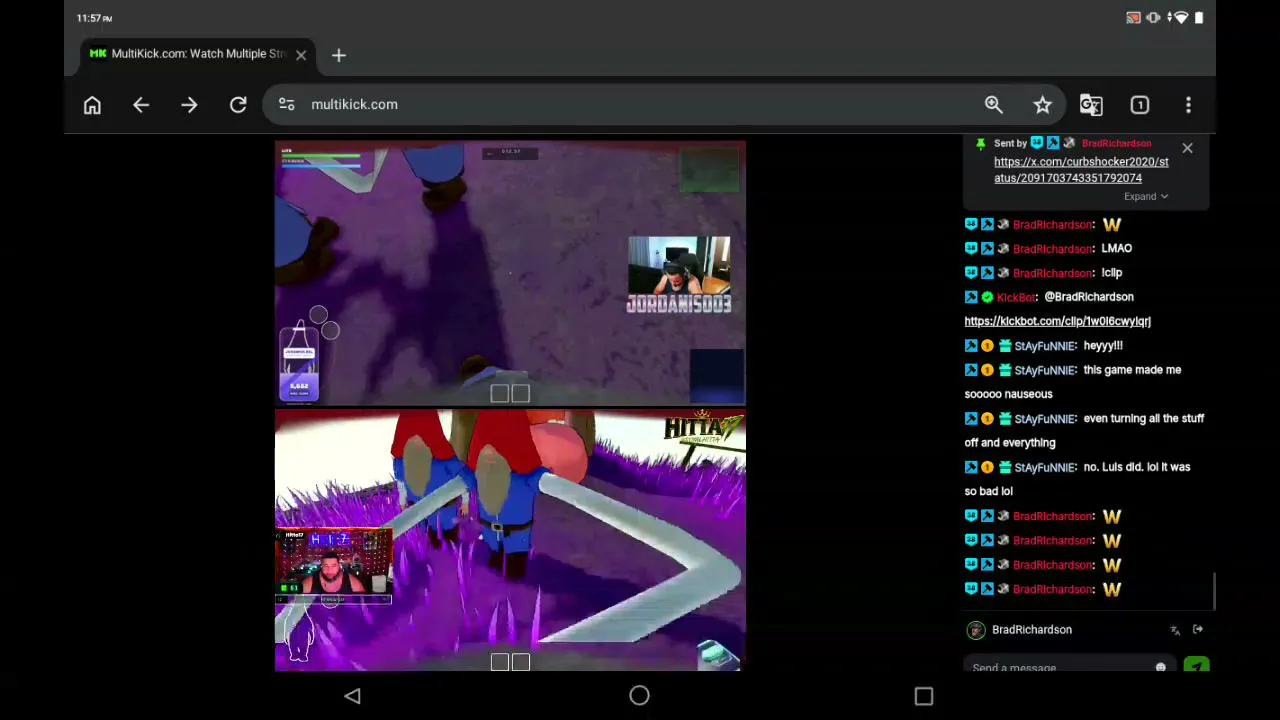Click the Hitta17 webcam overlay
1280x720 pixels.
coord(333,566)
